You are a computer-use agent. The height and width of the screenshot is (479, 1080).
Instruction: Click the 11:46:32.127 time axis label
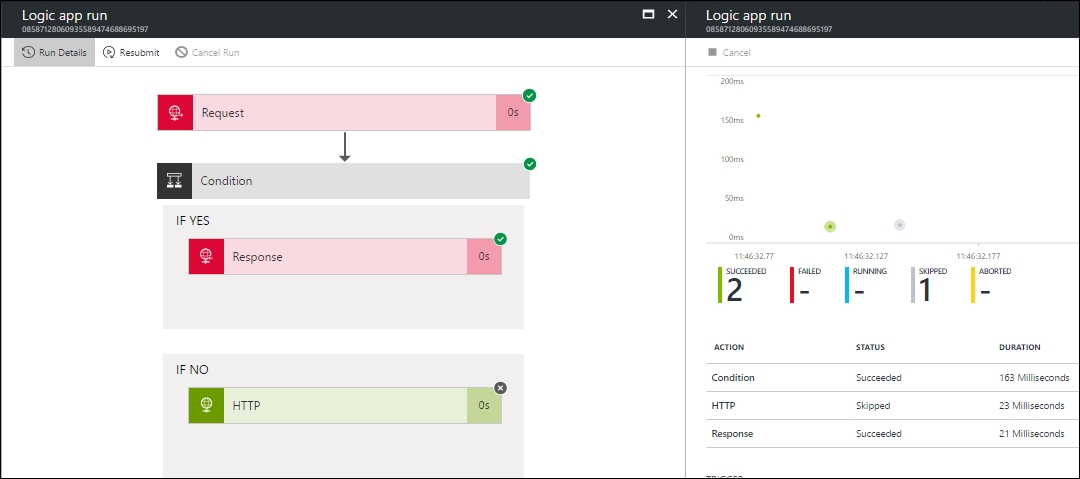(866, 256)
